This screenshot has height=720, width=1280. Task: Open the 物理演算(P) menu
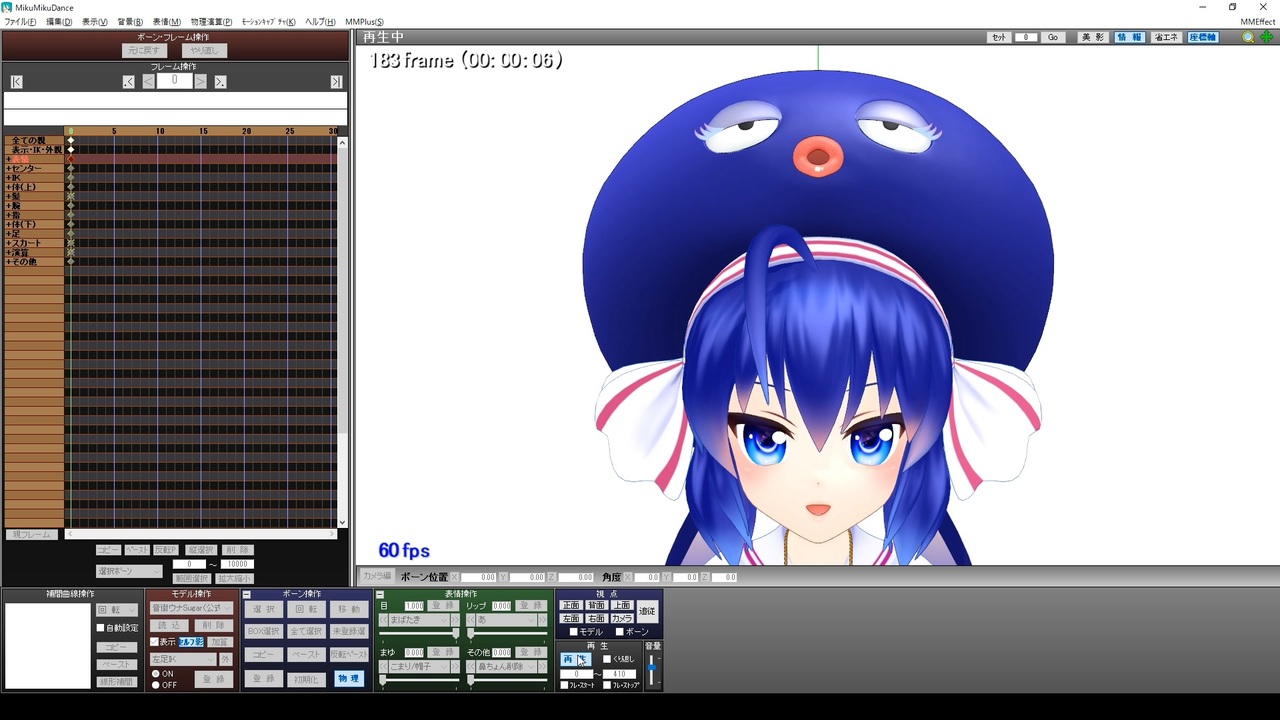click(211, 22)
